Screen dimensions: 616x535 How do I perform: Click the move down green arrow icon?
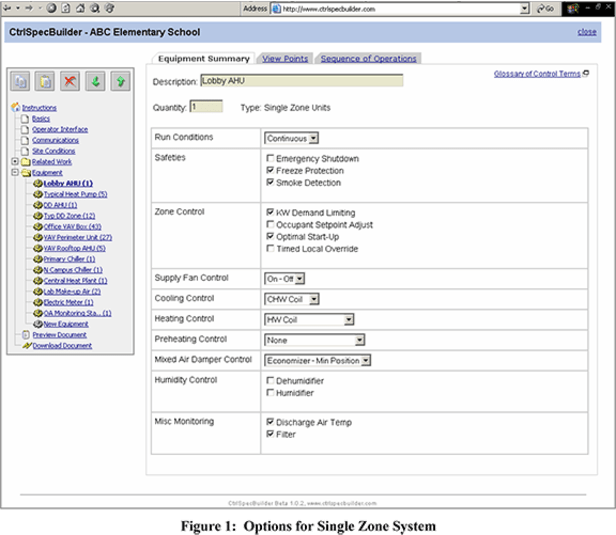pos(95,79)
